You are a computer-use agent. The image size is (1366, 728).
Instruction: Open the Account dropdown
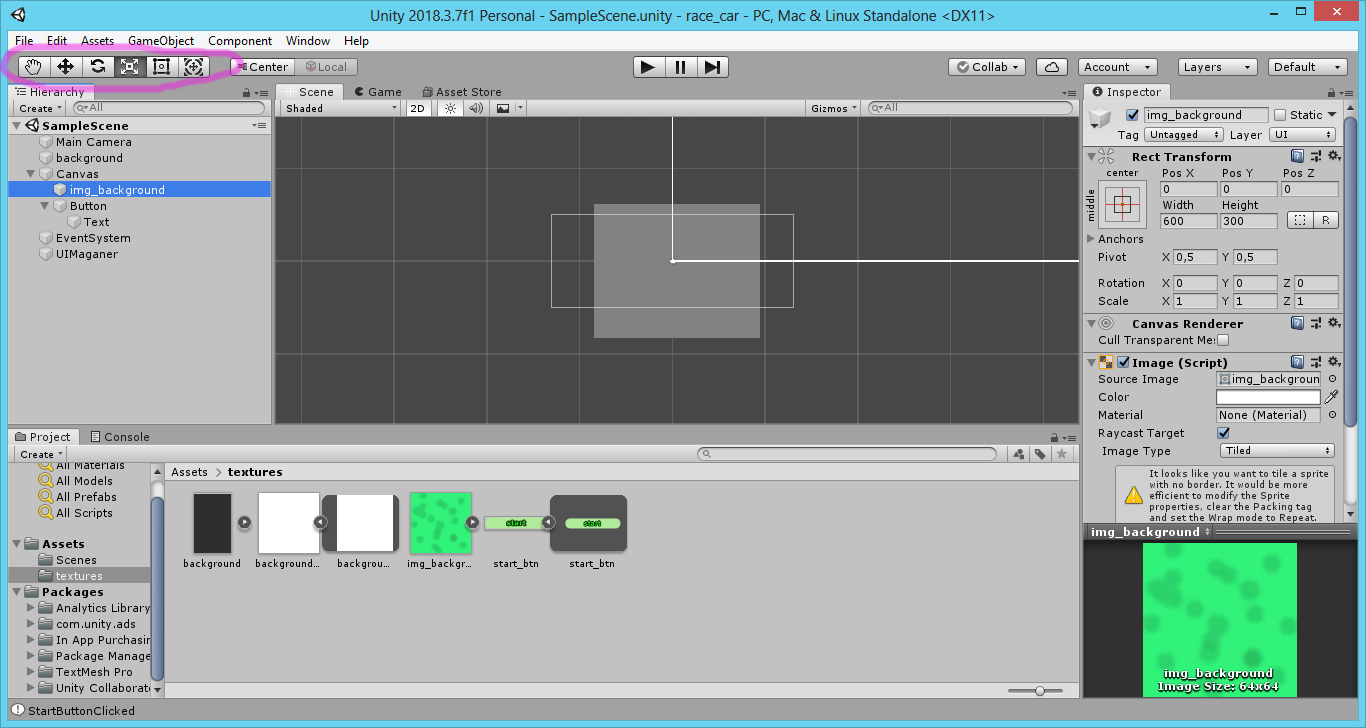(1118, 67)
